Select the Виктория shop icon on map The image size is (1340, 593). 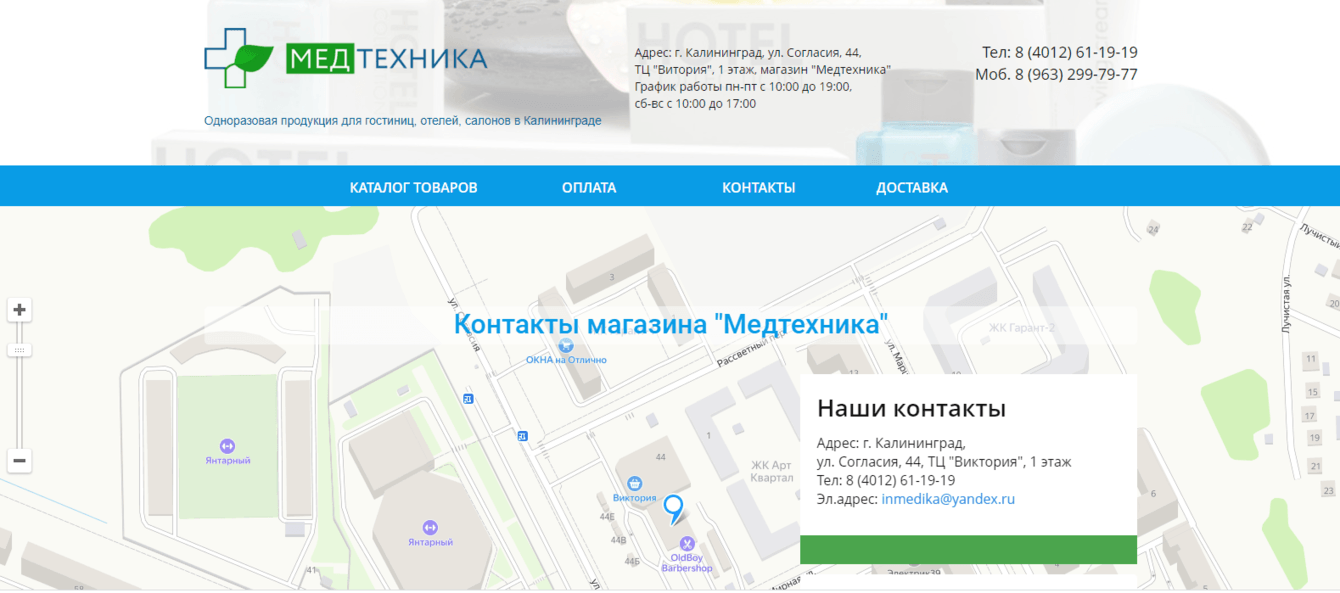(635, 484)
